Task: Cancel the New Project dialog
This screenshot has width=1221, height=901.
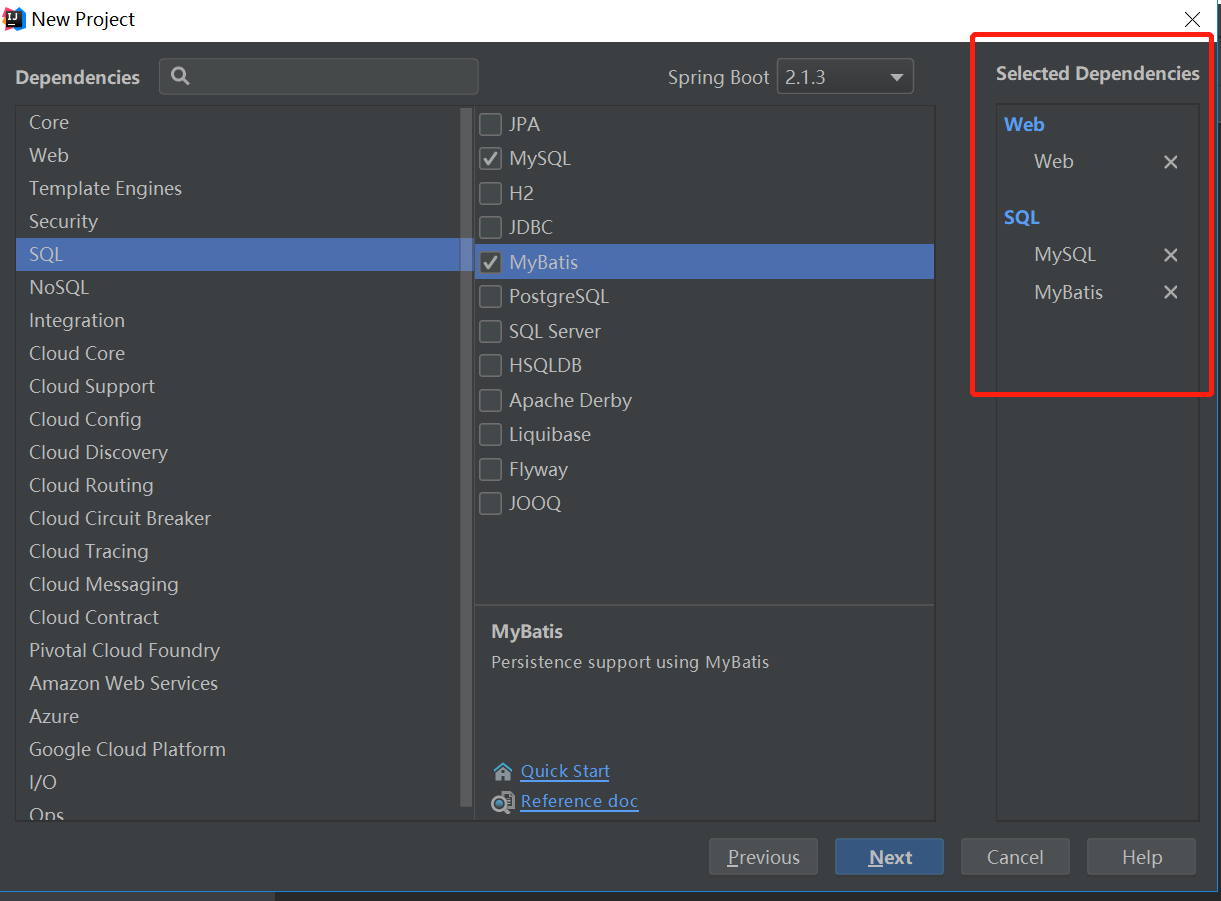Action: (1015, 857)
